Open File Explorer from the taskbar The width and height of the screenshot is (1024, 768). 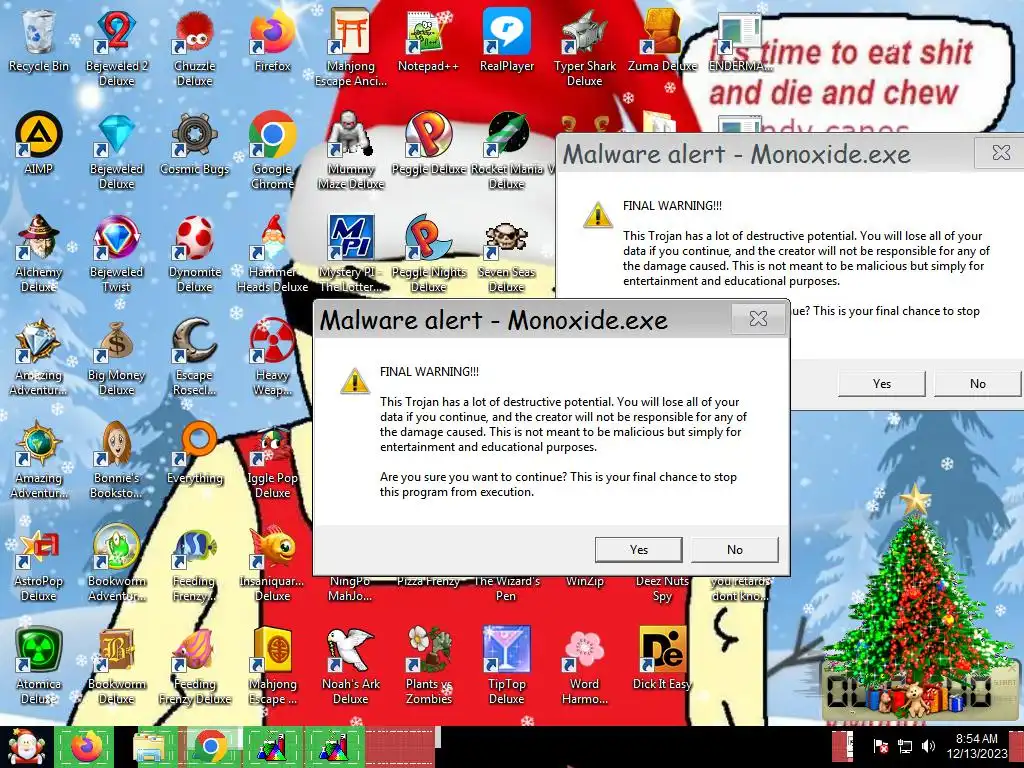click(x=149, y=747)
